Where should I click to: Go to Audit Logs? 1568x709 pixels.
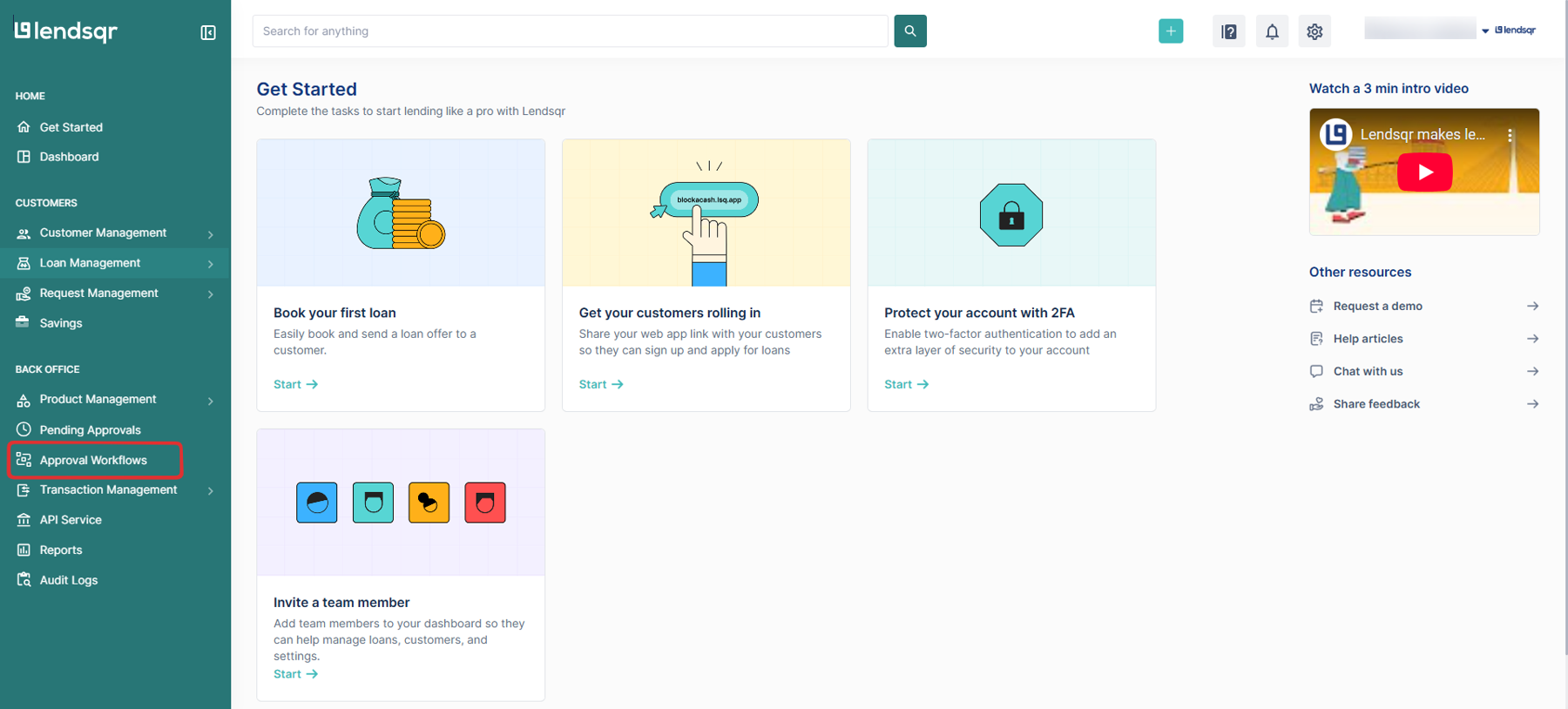point(68,580)
